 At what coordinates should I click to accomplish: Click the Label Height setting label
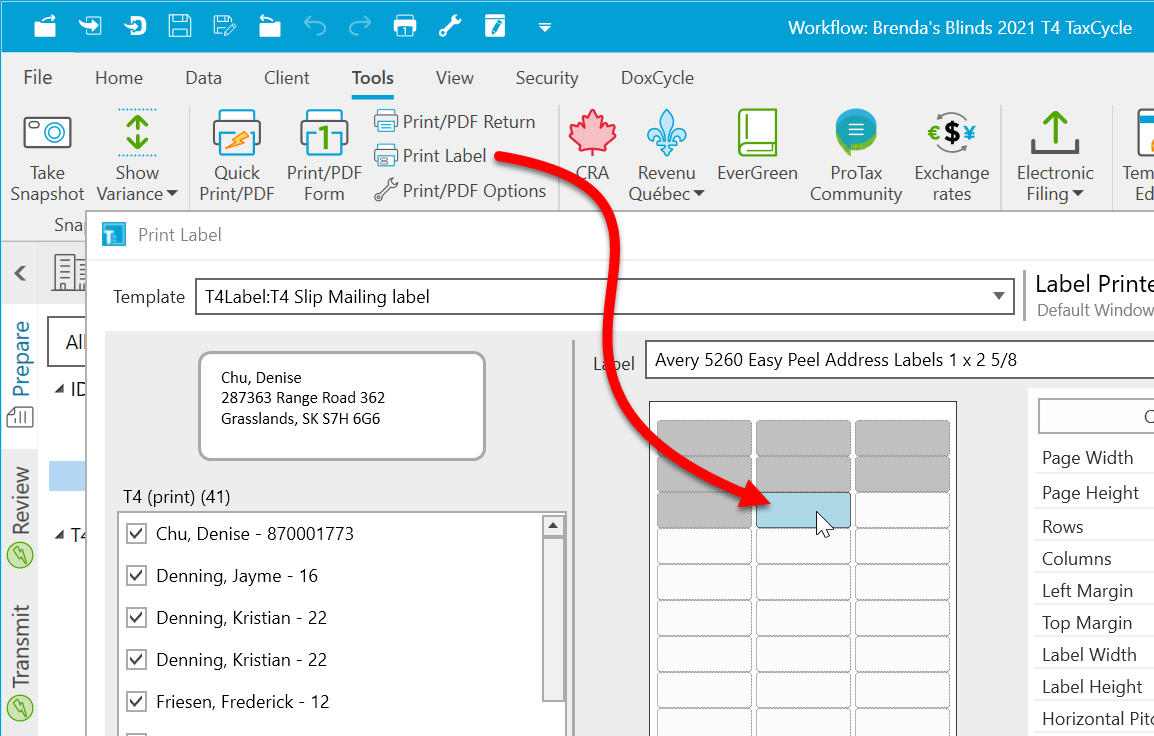click(1091, 687)
